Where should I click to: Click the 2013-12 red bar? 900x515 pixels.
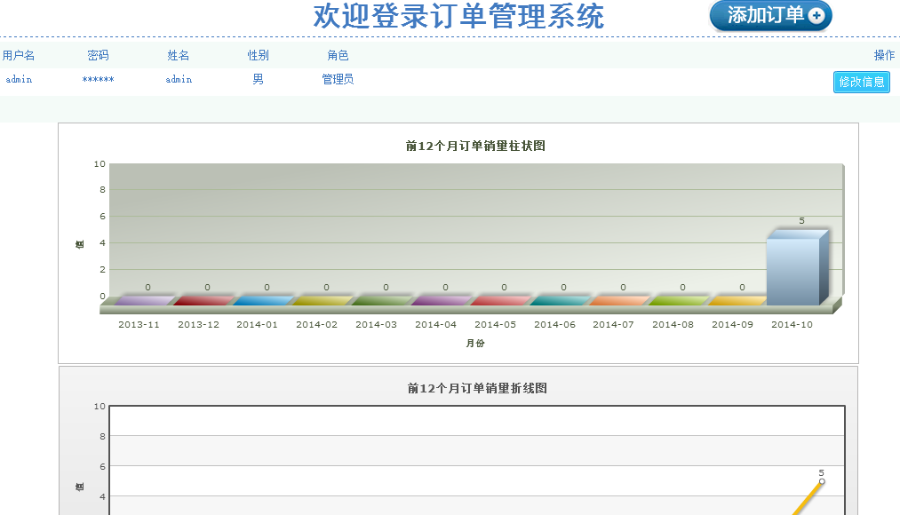(203, 300)
